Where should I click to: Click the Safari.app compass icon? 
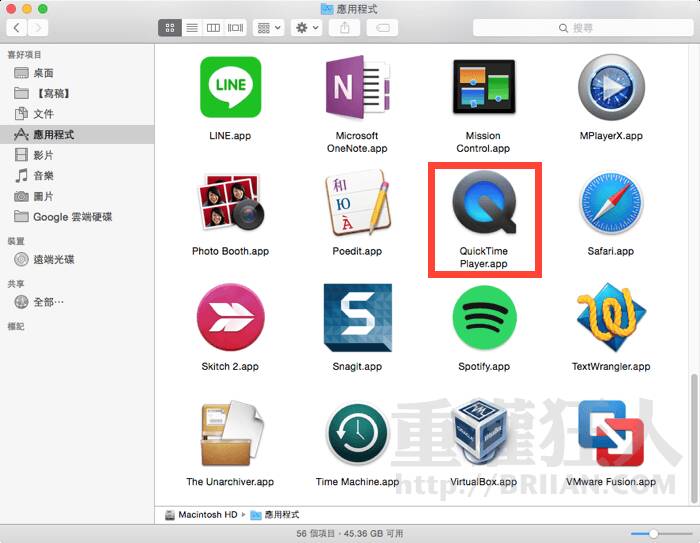point(611,203)
